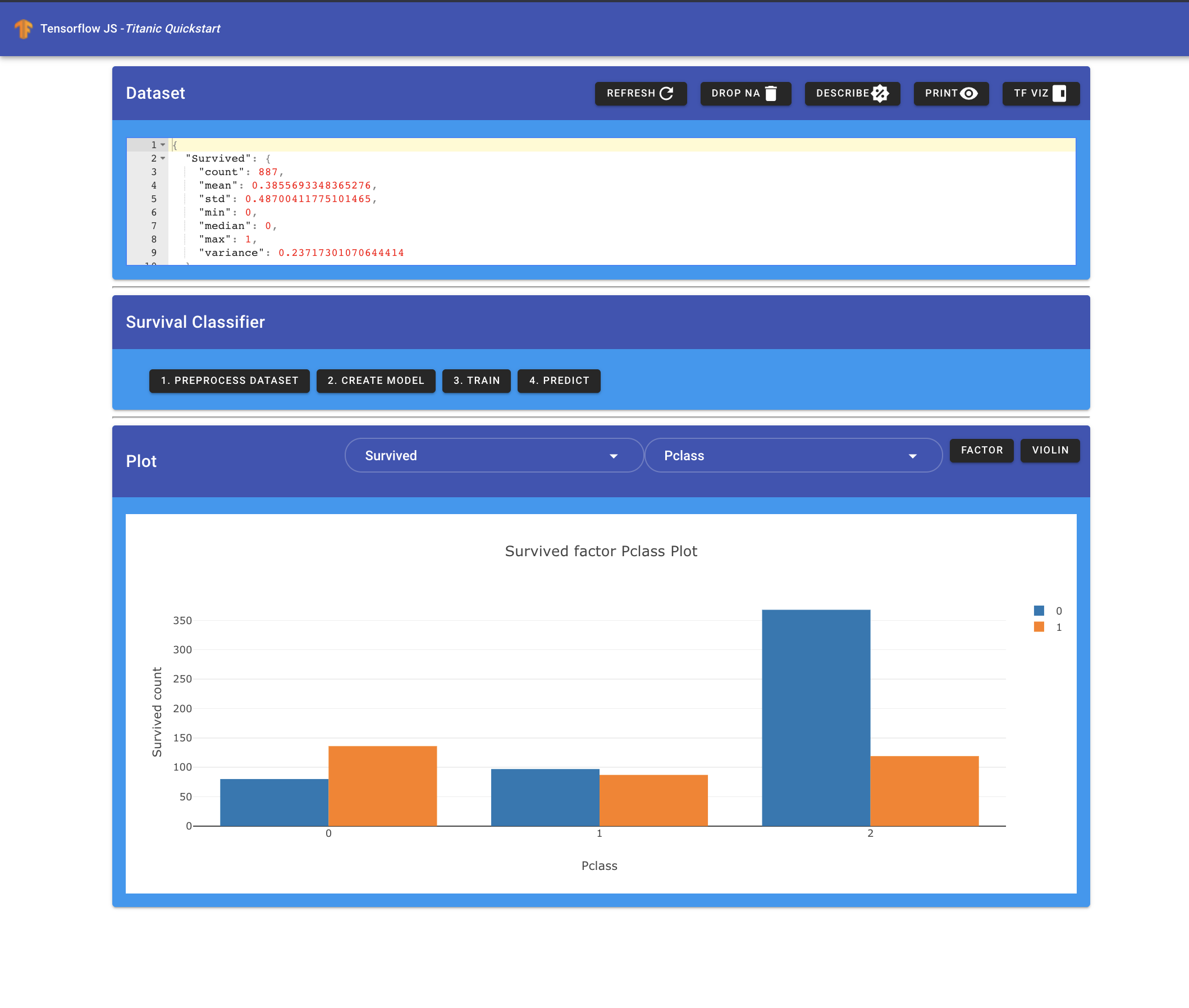Open the Survived column dropdown

click(494, 455)
